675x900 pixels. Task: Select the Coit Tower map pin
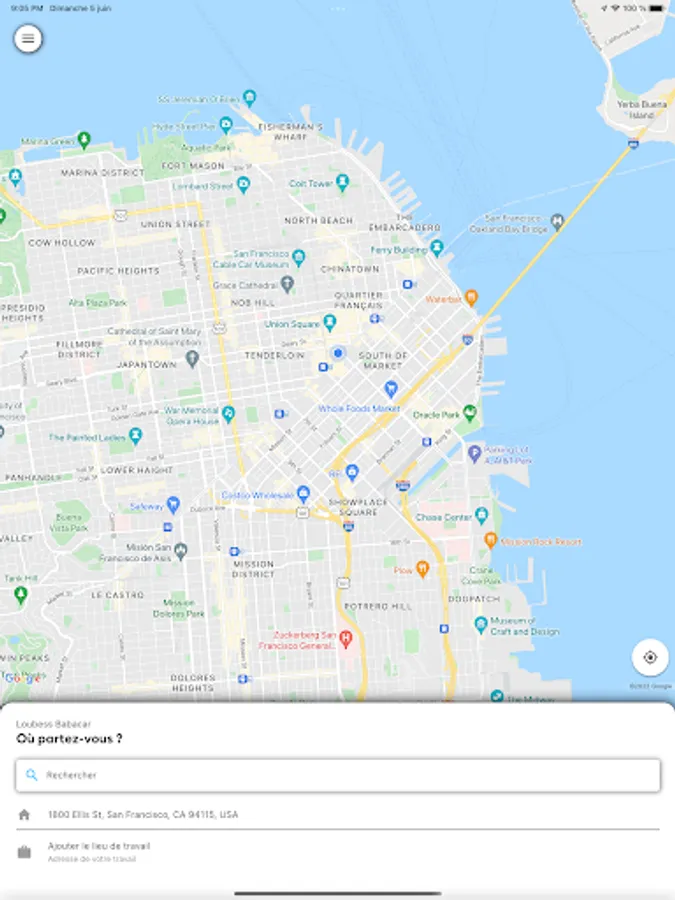(x=343, y=183)
